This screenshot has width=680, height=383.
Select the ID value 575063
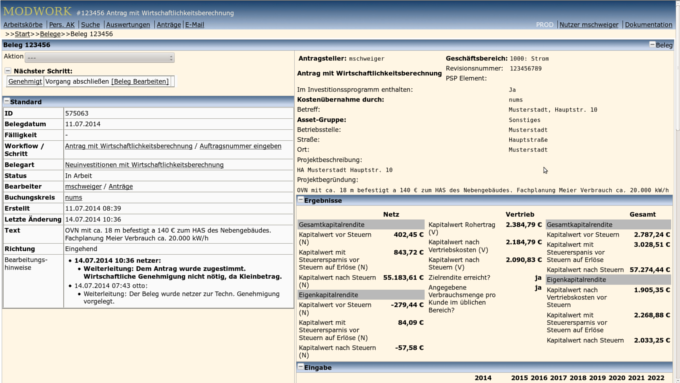tap(77, 113)
